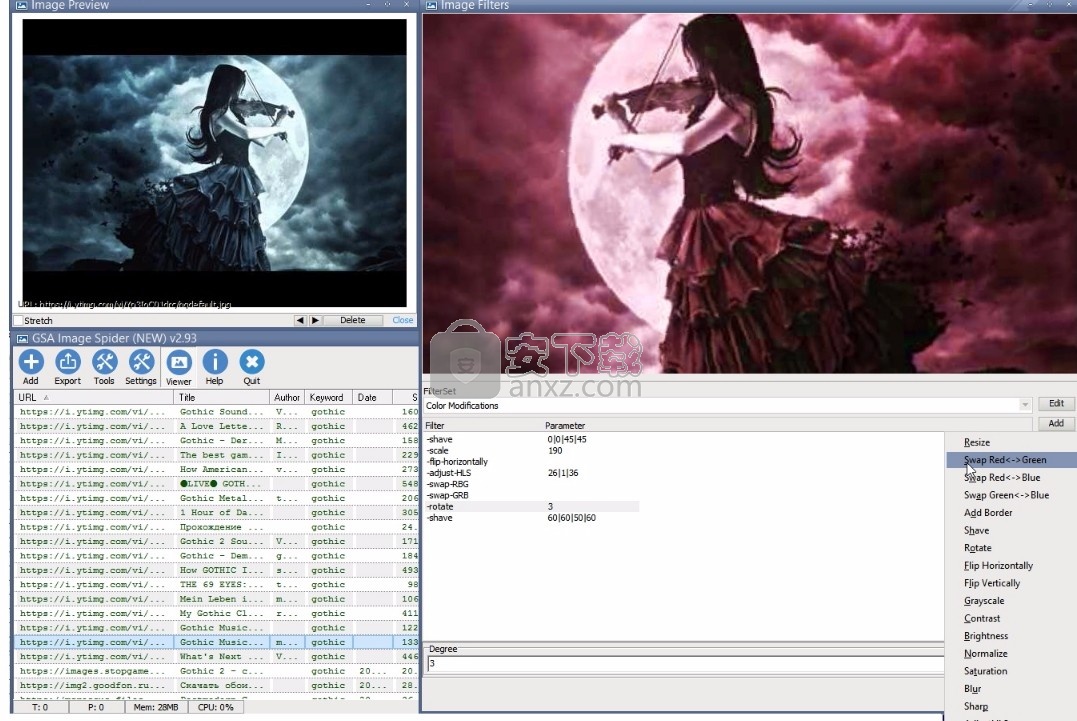Select Shave from the filter menu
The width and height of the screenshot is (1077, 721).
pos(976,530)
